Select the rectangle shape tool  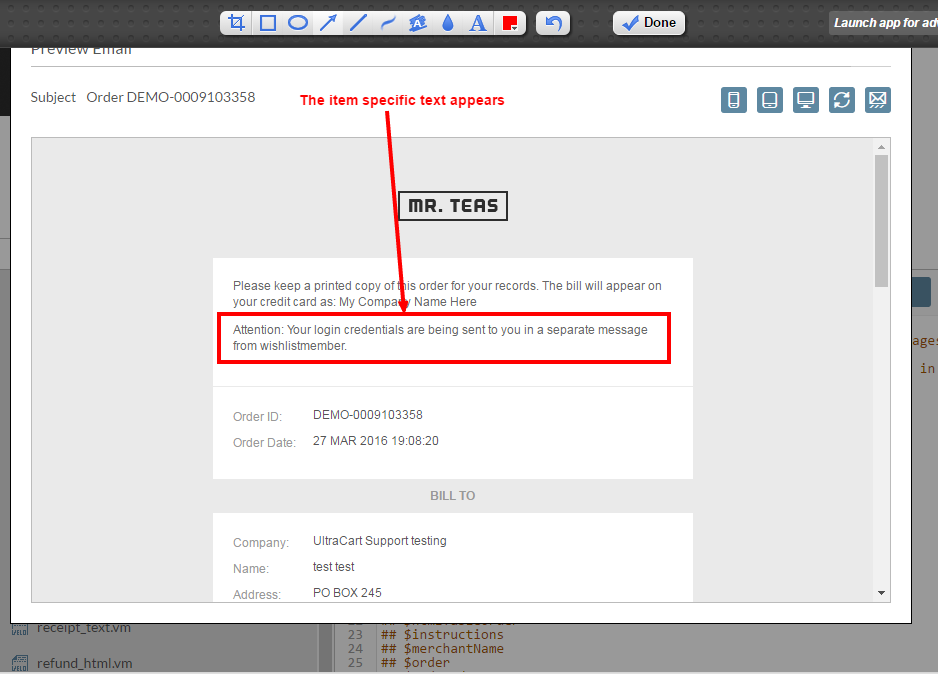(x=267, y=23)
